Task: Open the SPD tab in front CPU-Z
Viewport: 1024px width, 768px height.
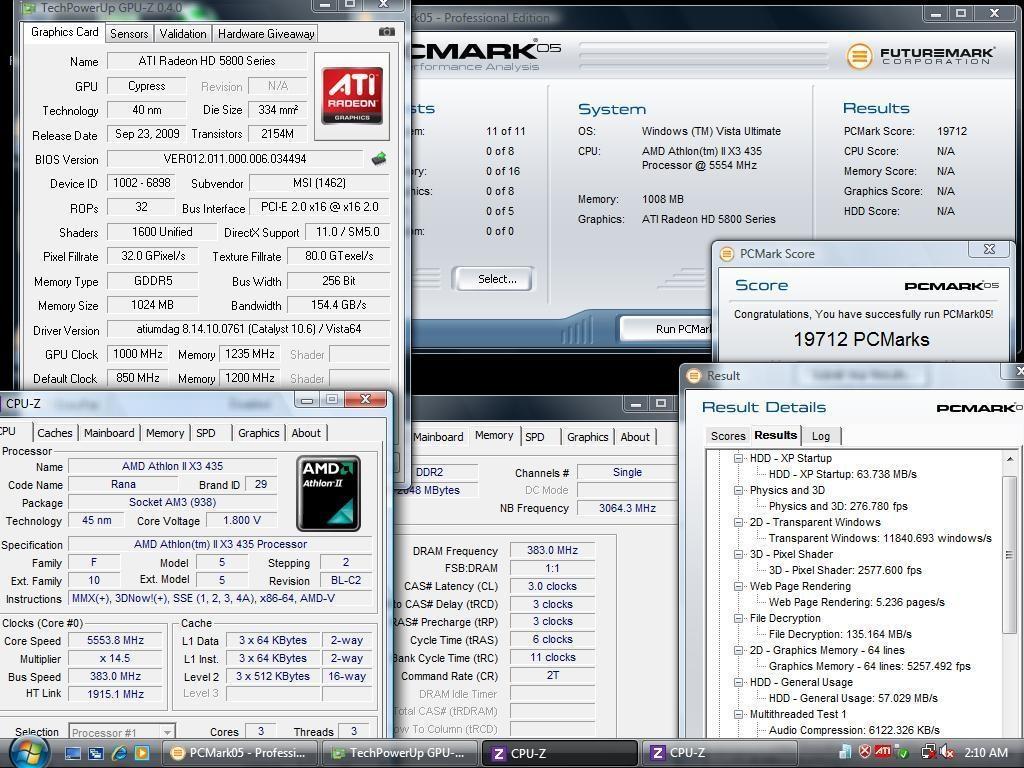Action: coord(206,433)
